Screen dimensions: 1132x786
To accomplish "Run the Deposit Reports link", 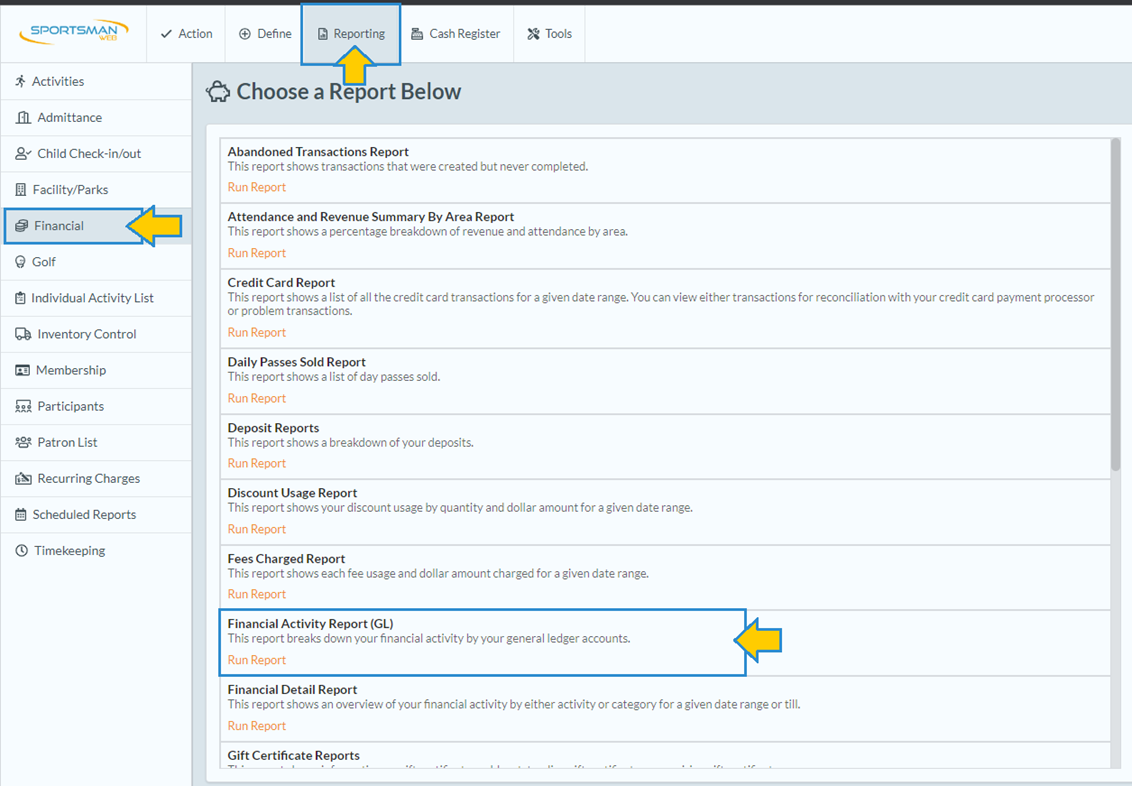I will pos(256,463).
